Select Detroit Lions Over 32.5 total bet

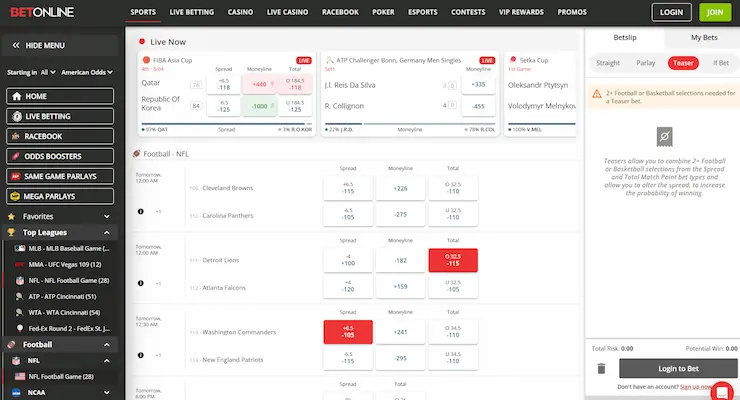click(453, 260)
